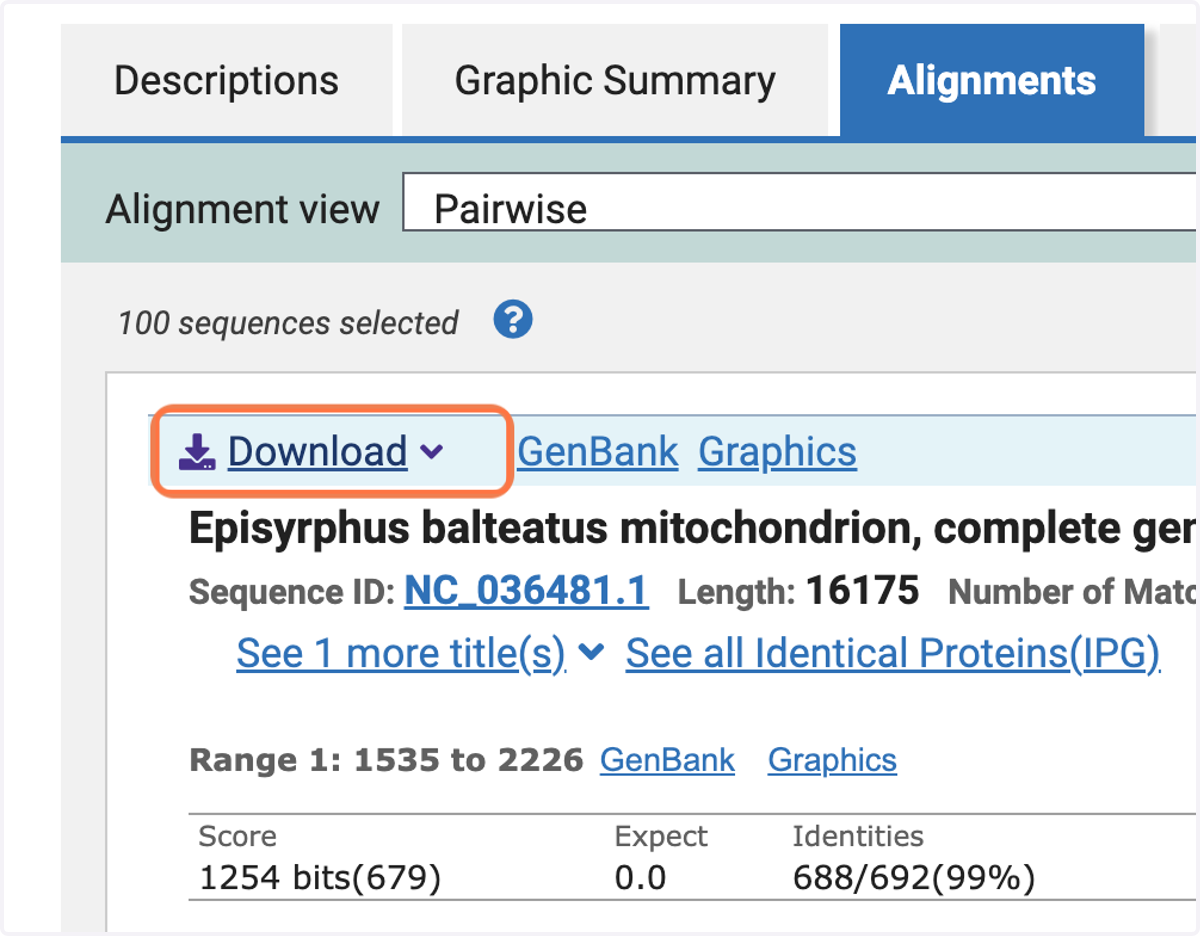Click the 100 sequences selected text
1200x936 pixels.
point(288,323)
